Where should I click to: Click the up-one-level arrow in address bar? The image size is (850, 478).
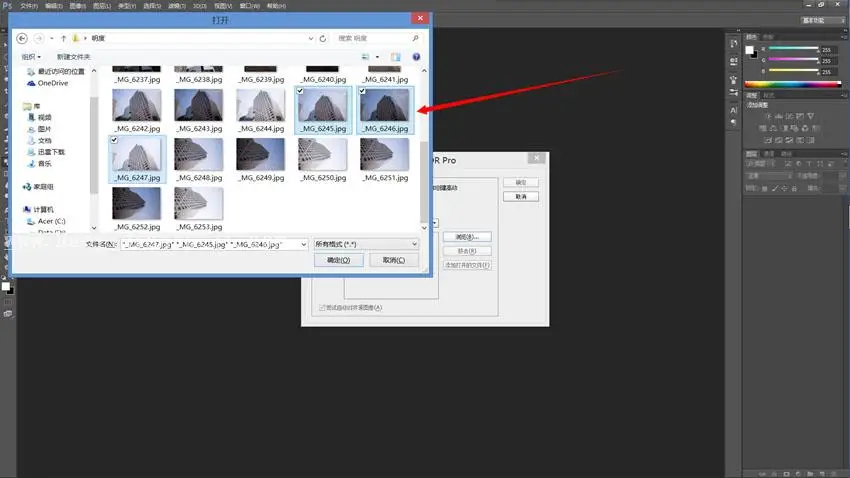coord(63,38)
